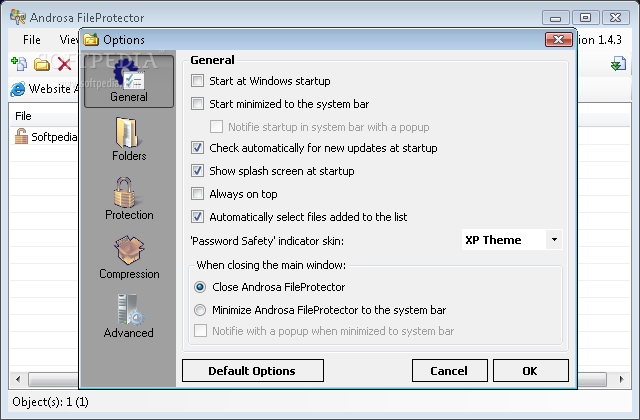The height and width of the screenshot is (420, 640).
Task: Open the Protection options category
Action: [x=129, y=198]
